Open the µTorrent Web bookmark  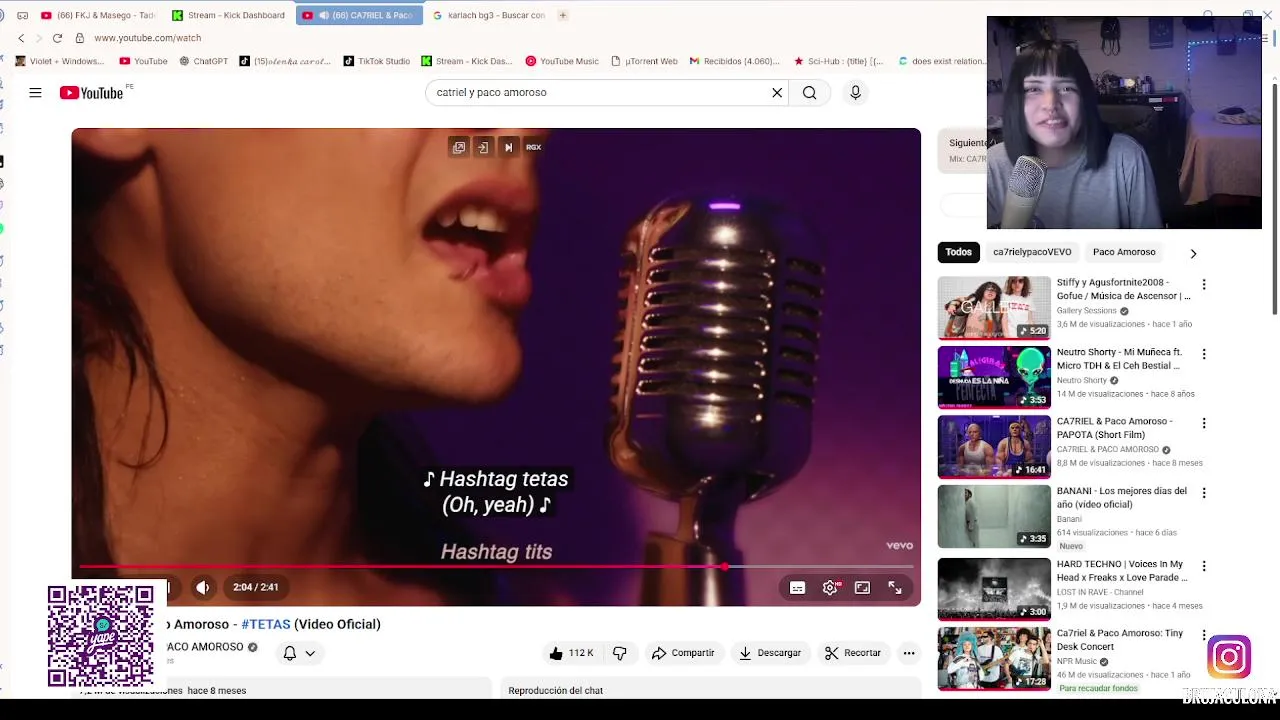[644, 61]
